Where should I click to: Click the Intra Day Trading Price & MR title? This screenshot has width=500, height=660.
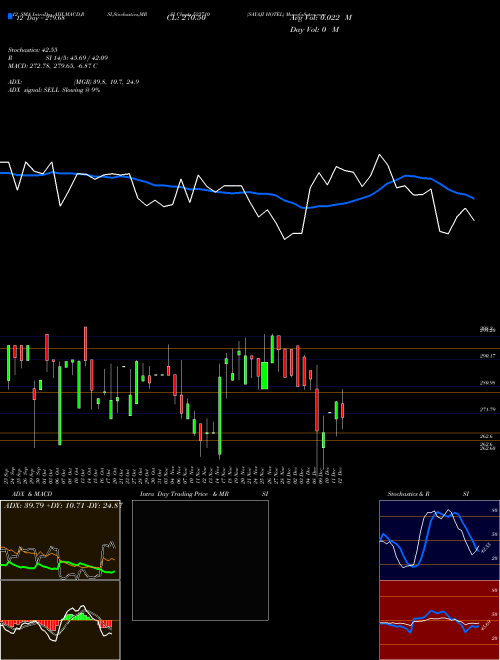(x=185, y=494)
